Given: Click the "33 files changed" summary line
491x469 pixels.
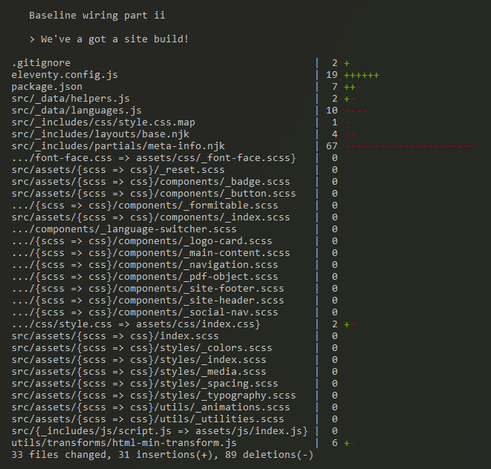Looking at the screenshot, I should pyautogui.click(x=163, y=455).
